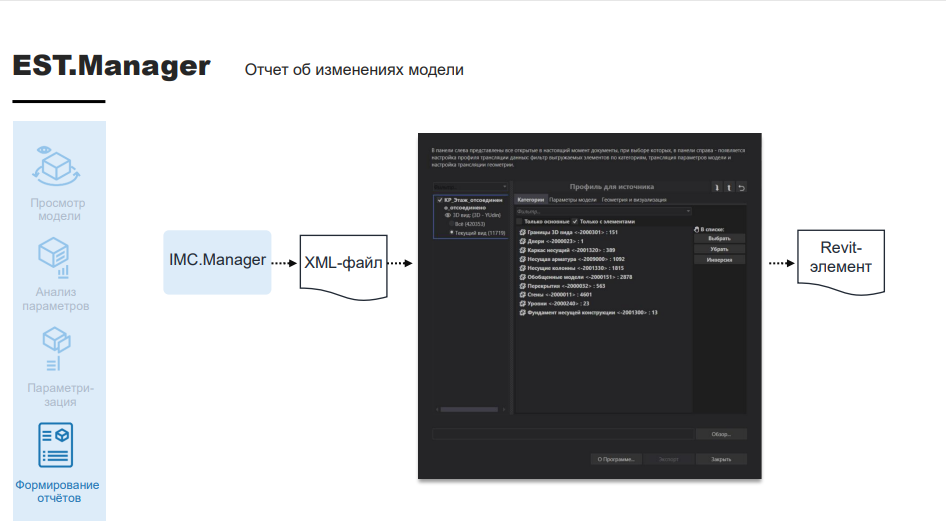Click the undo/reset arrow icon in profile header
Screen dimensions: 946x528
tap(741, 188)
